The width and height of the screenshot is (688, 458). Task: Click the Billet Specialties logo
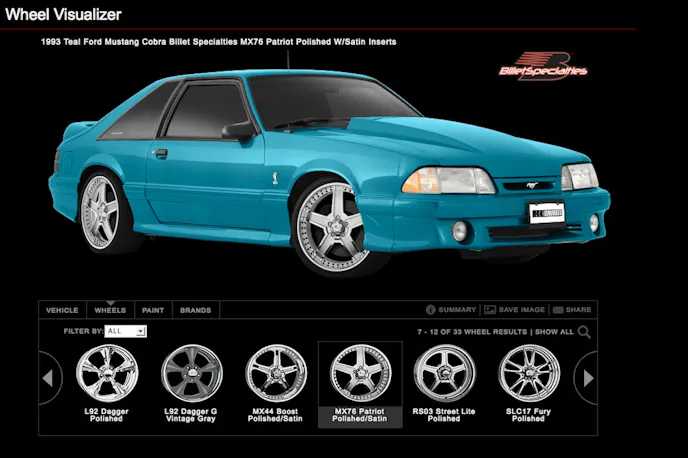(x=543, y=66)
